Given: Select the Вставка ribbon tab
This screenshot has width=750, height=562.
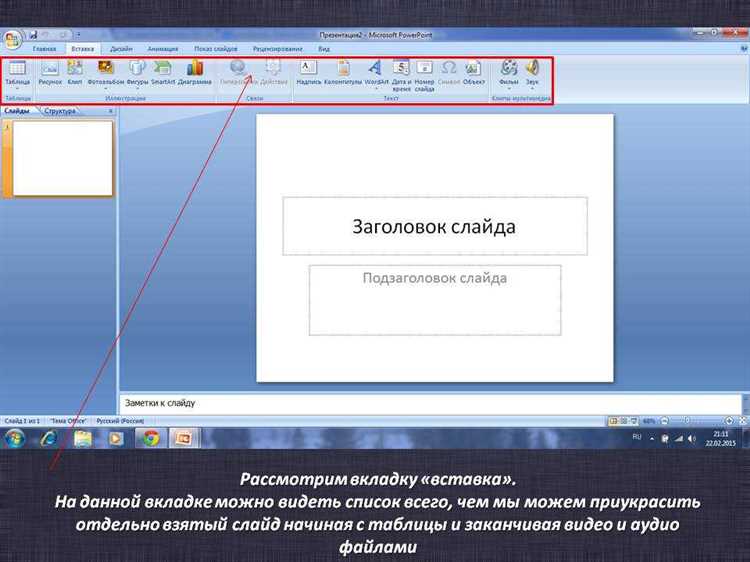Looking at the screenshot, I should (83, 49).
